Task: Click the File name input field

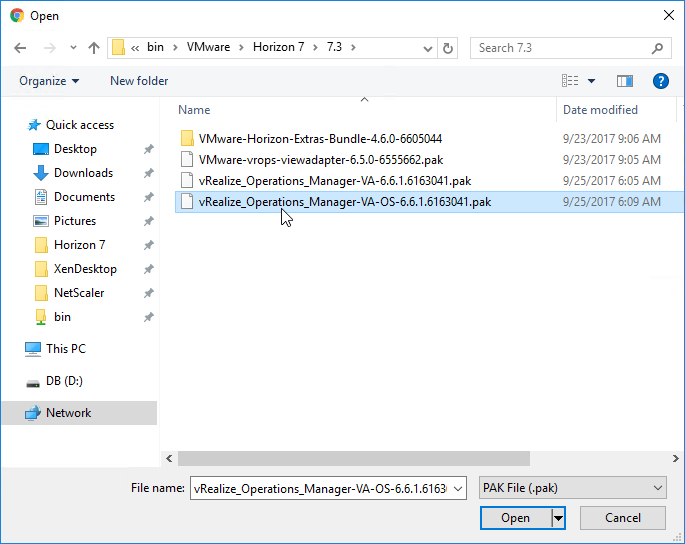Action: [328, 488]
